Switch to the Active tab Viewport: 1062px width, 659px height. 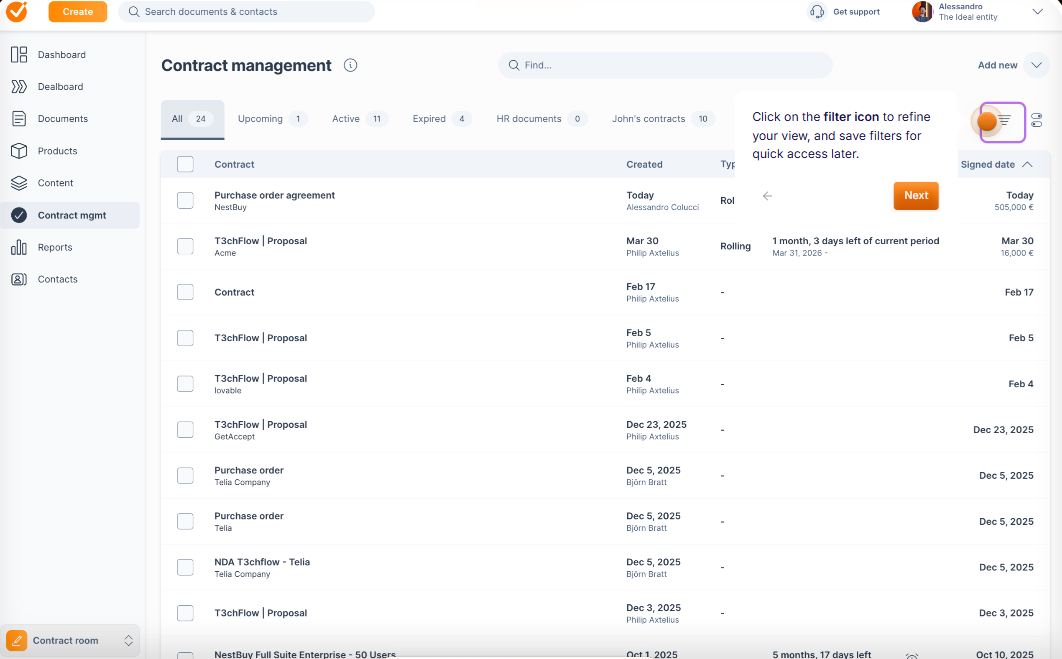[x=359, y=119]
